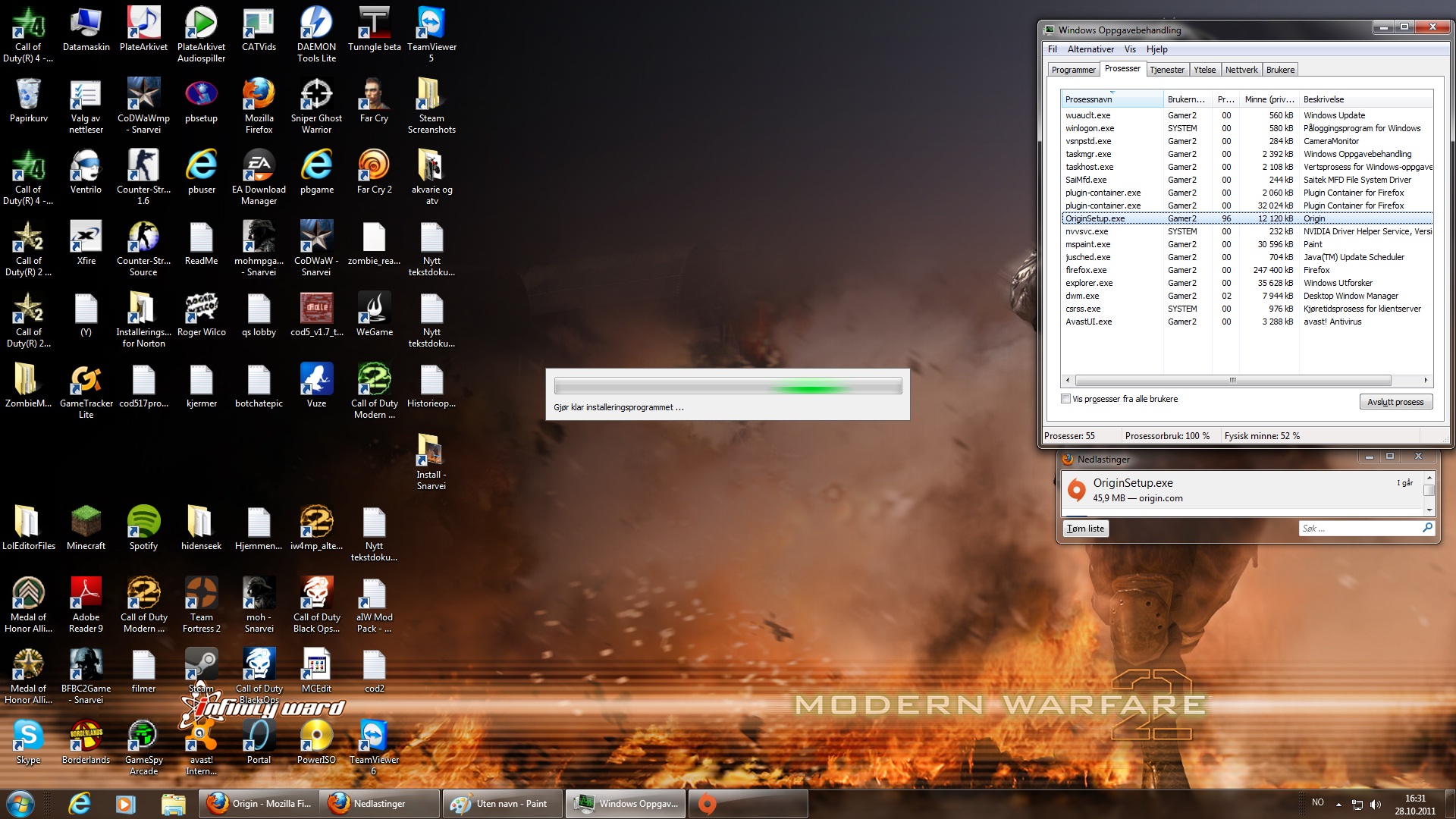Switch to the Nettverk tab
1456x819 pixels.
(x=1241, y=70)
